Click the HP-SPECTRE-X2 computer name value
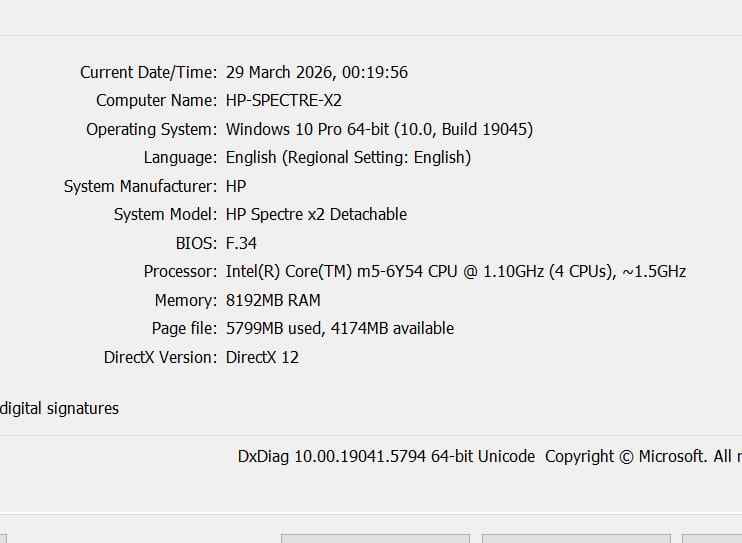The height and width of the screenshot is (543, 742). coord(284,100)
